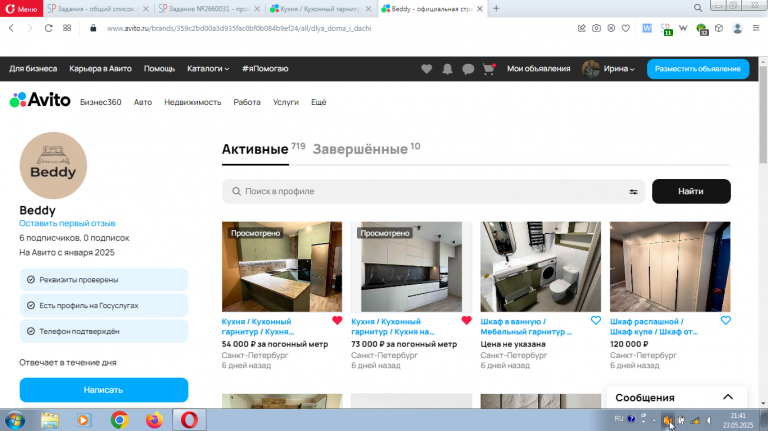768x431 pixels.
Task: Open the Ещё categories menu
Action: point(318,102)
